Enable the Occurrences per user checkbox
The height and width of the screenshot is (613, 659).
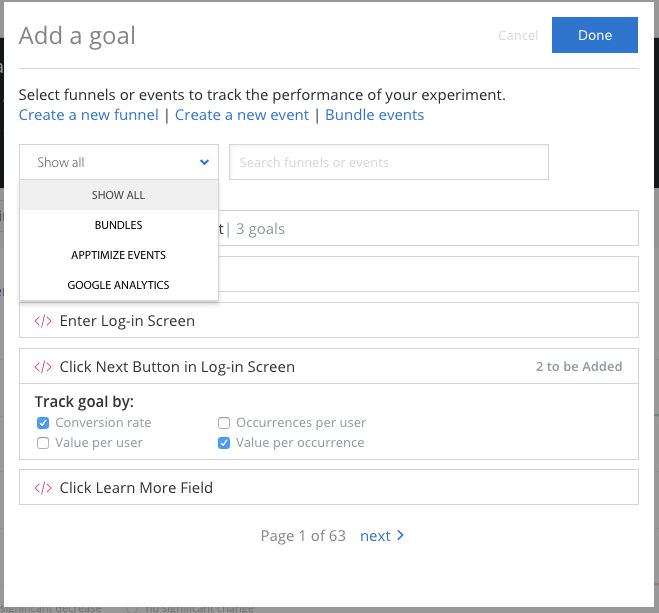point(225,423)
